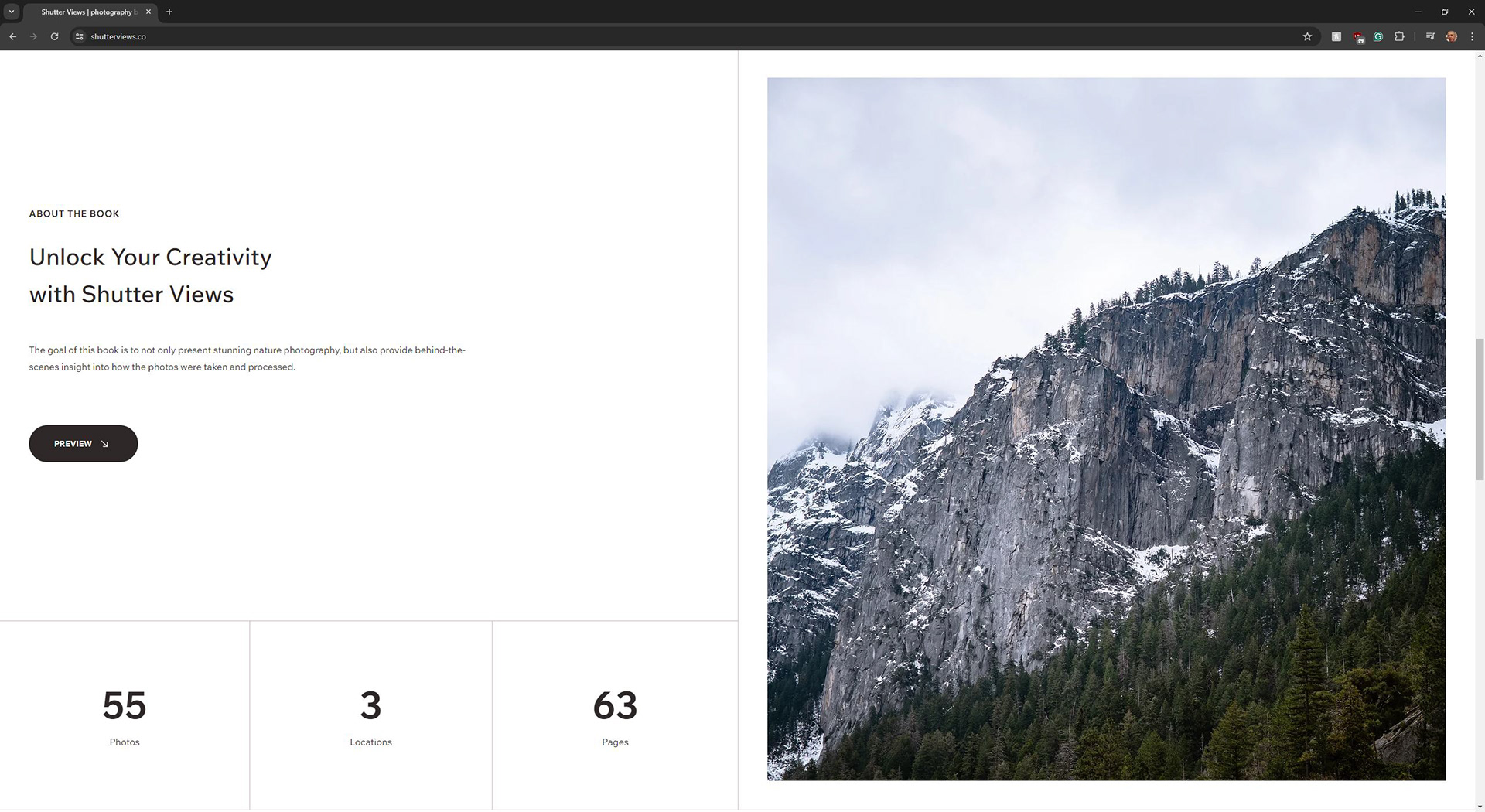Image resolution: width=1485 pixels, height=812 pixels.
Task: Reload the page with the refresh icon
Action: (54, 36)
